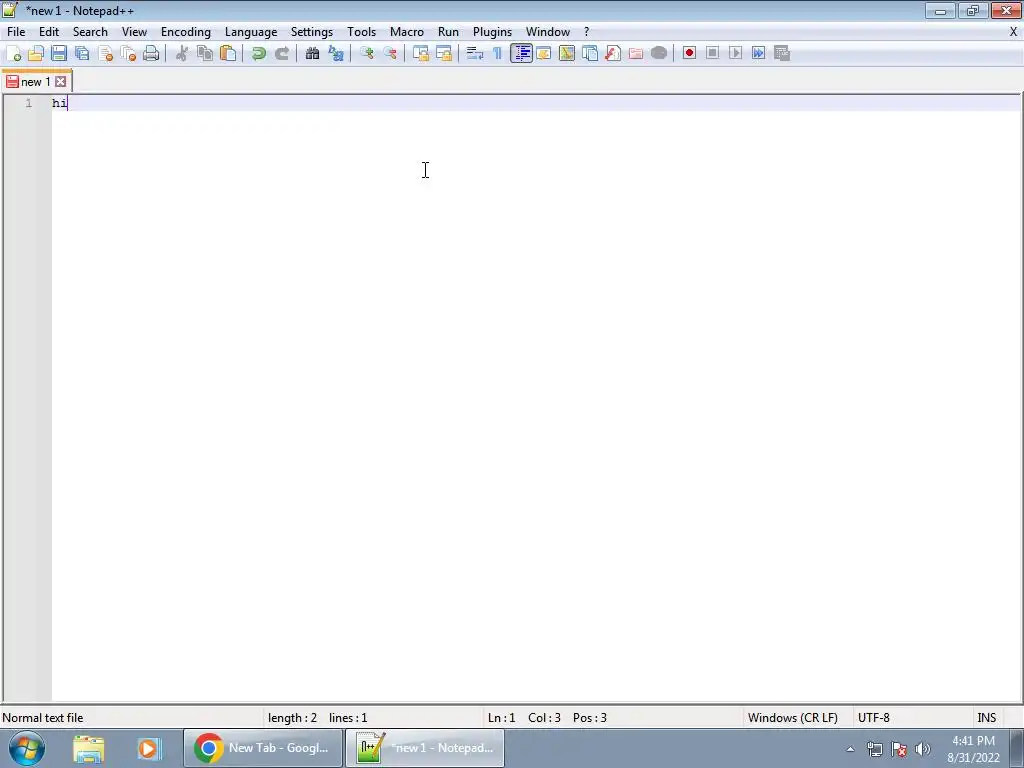Toggle the Document List panel icon
Image resolution: width=1024 pixels, height=768 pixels.
(x=590, y=54)
